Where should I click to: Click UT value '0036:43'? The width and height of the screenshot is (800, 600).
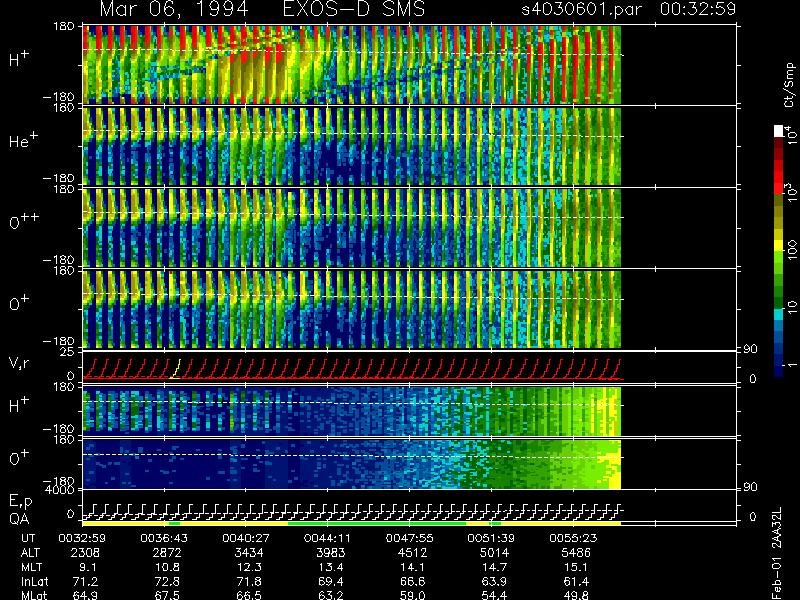point(164,538)
